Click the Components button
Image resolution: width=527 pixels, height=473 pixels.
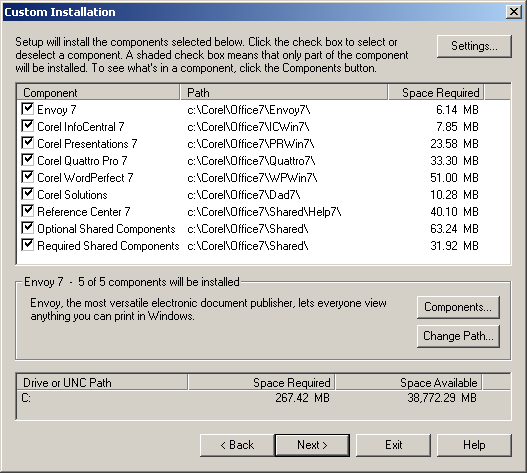pyautogui.click(x=458, y=307)
